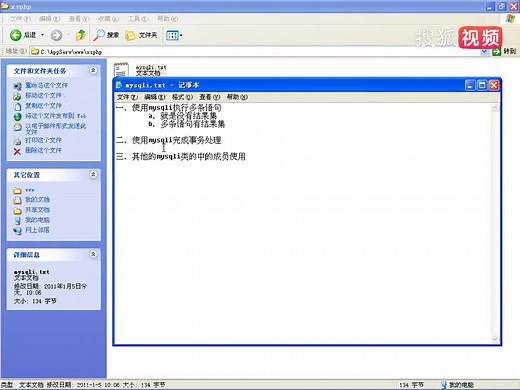Open the Views dropdown button
This screenshot has width=520, height=390.
(174, 35)
